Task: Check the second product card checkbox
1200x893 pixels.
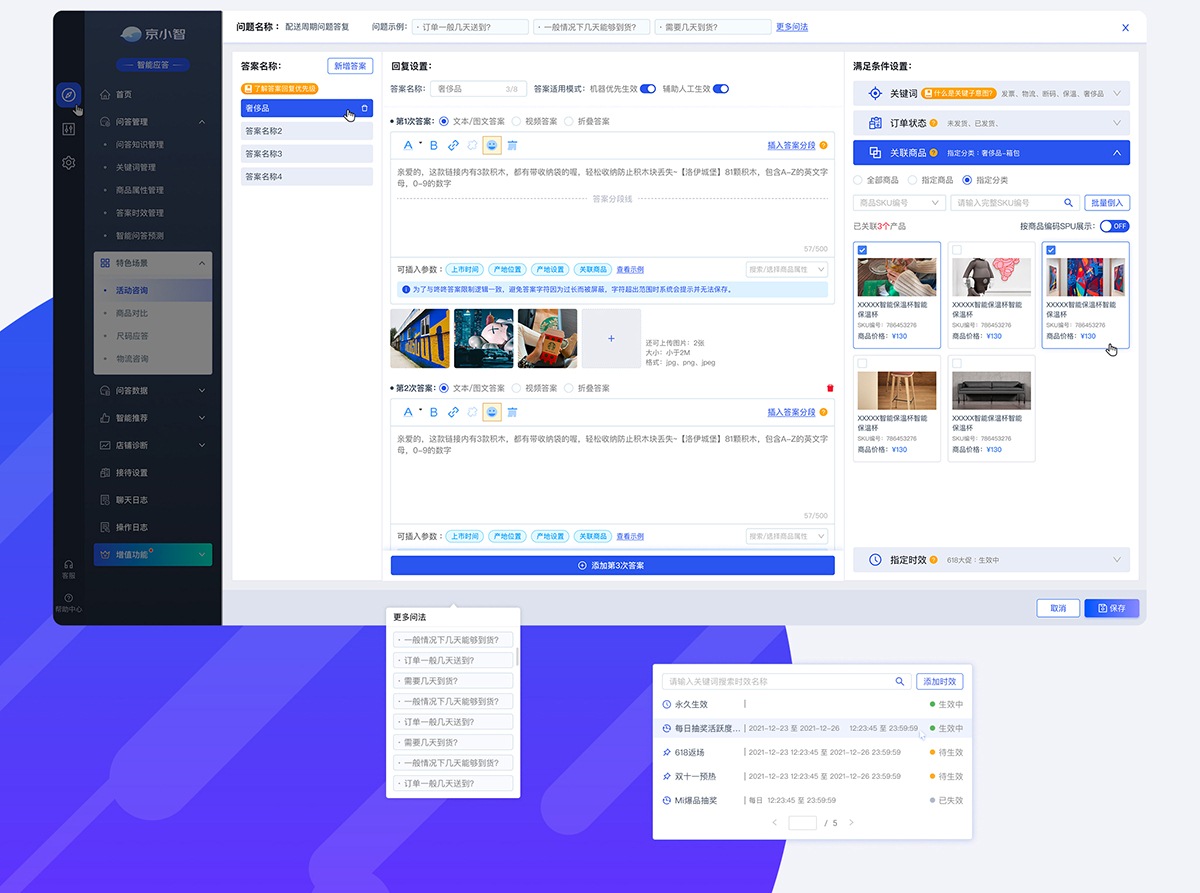Action: [957, 250]
